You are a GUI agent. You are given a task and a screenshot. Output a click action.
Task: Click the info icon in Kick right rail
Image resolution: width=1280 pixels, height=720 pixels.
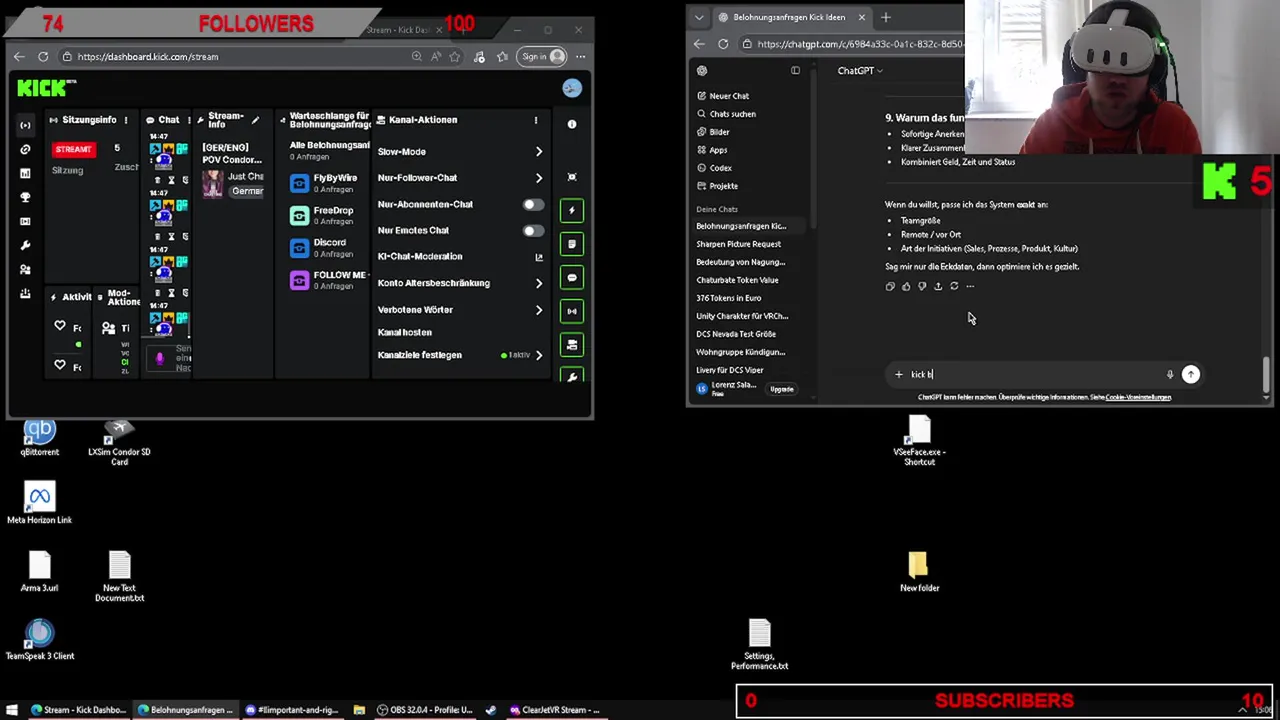click(572, 124)
